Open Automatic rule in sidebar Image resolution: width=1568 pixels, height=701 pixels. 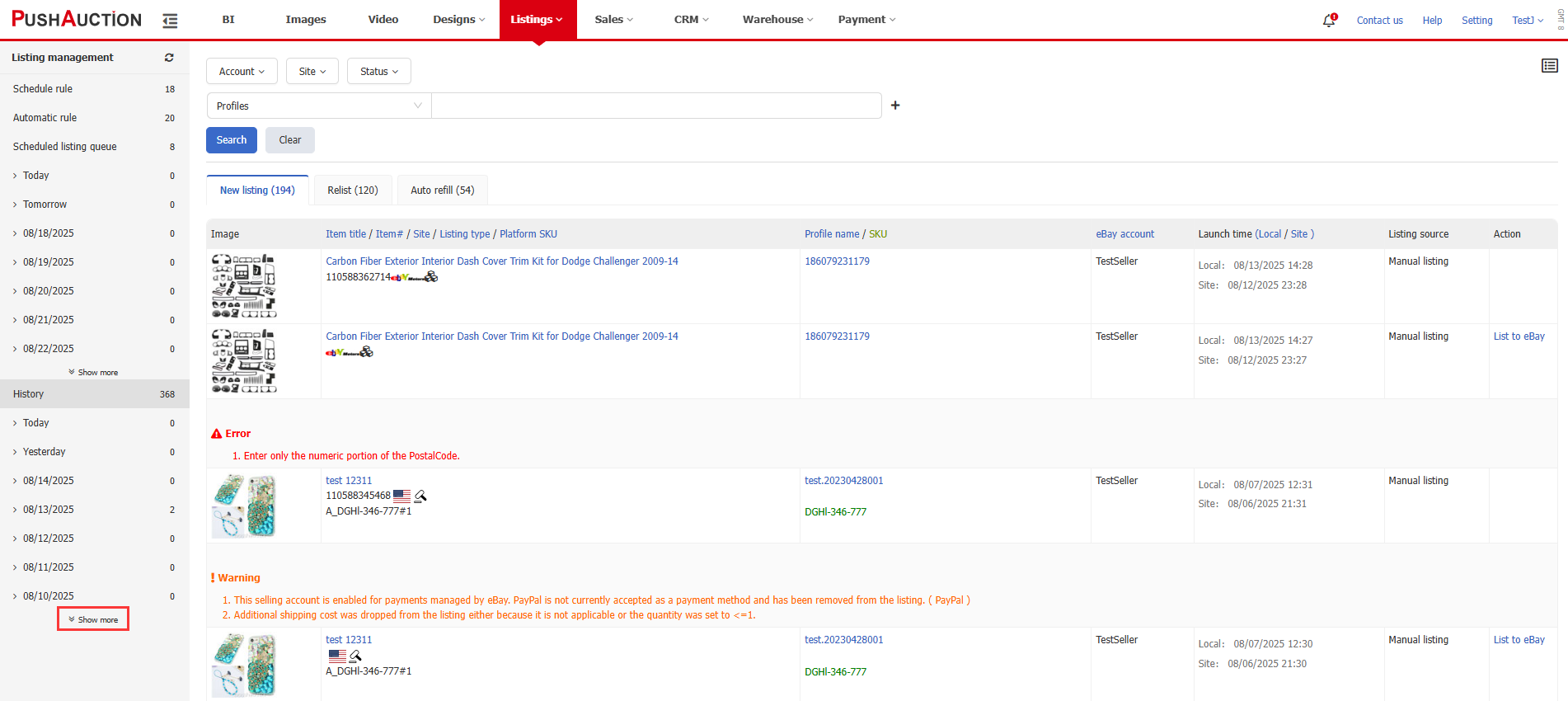point(45,118)
